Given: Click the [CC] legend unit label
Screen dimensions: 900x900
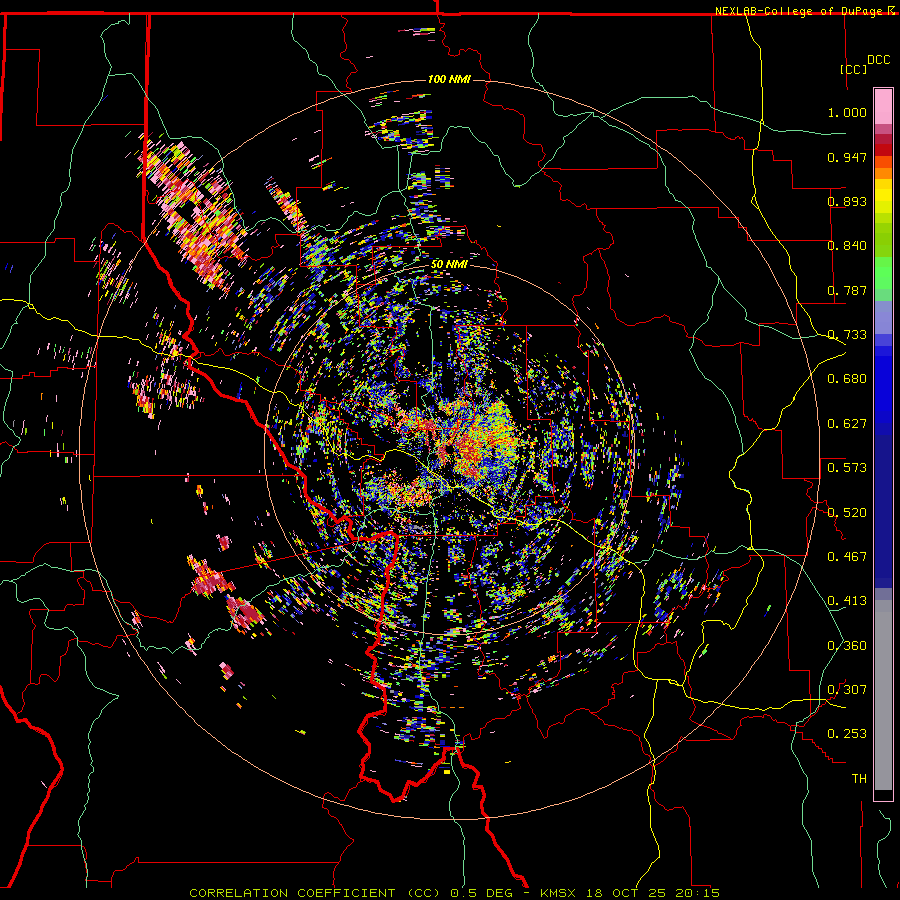Looking at the screenshot, I should tap(854, 69).
